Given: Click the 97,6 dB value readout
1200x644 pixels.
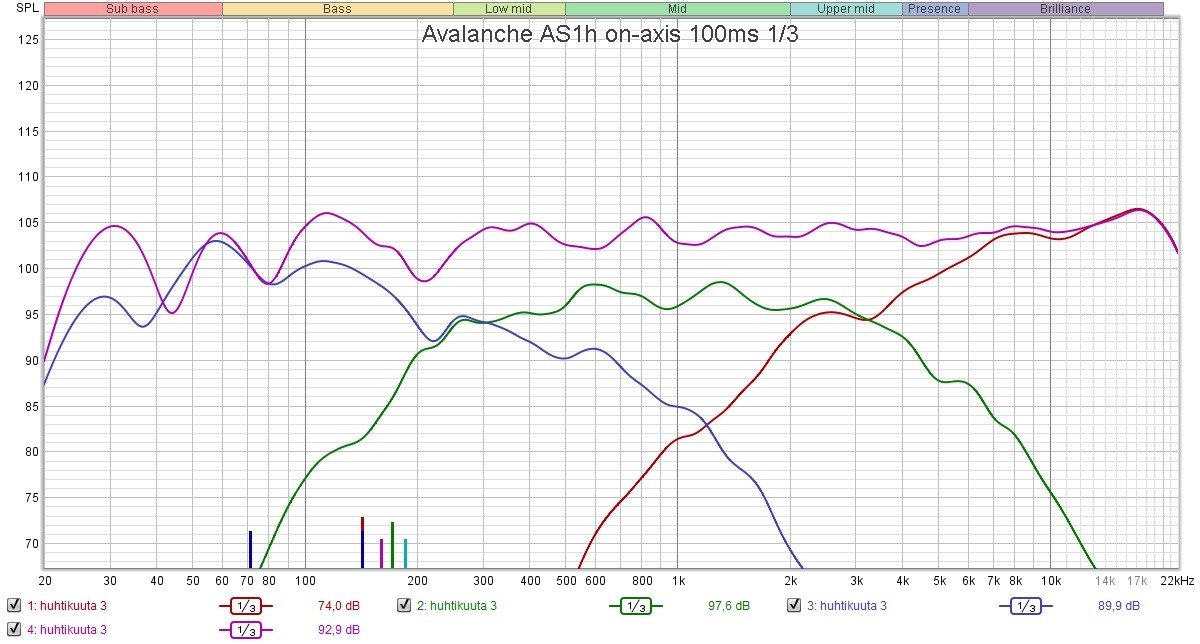Looking at the screenshot, I should (x=727, y=605).
